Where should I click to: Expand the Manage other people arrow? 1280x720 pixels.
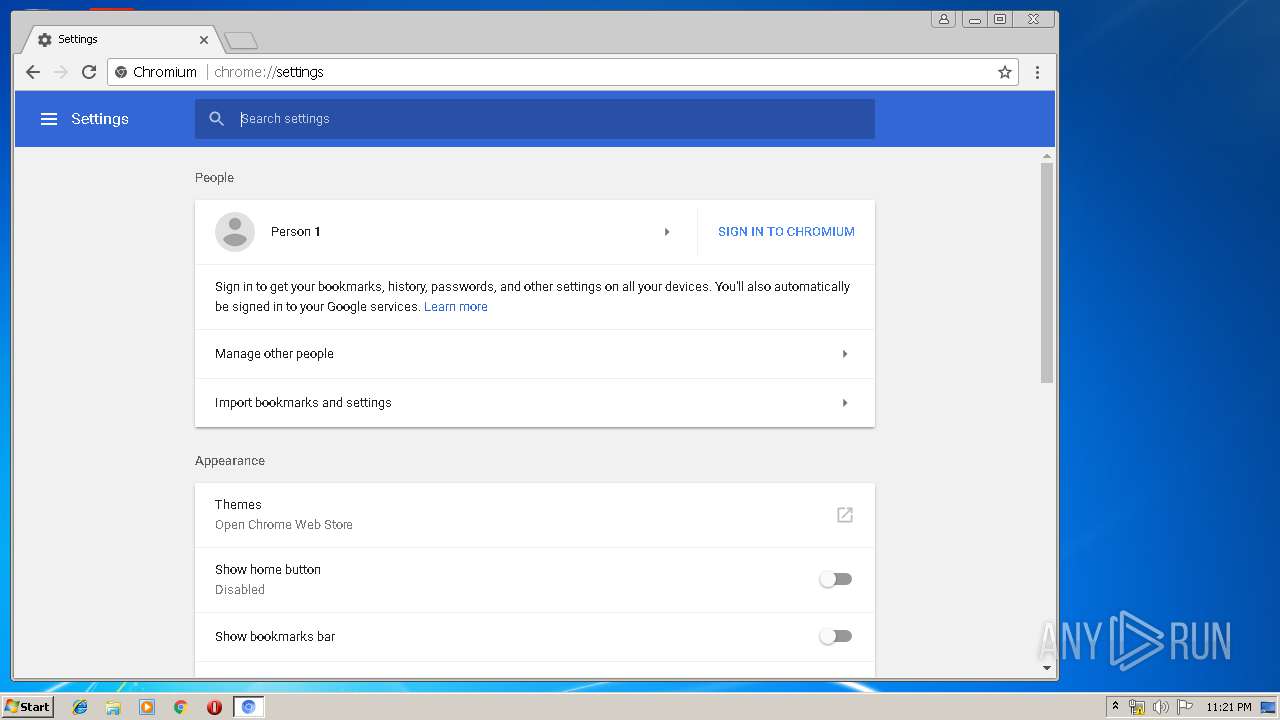click(845, 354)
